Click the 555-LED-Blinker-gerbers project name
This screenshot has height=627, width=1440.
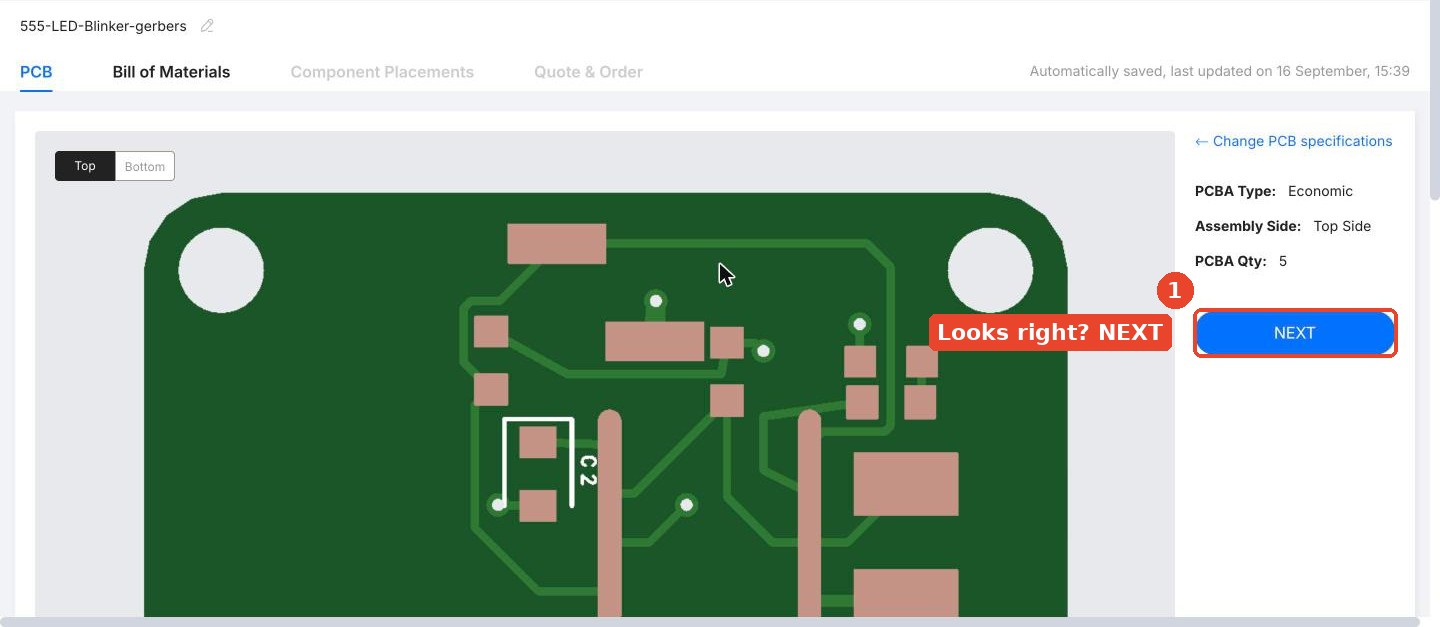pos(103,26)
